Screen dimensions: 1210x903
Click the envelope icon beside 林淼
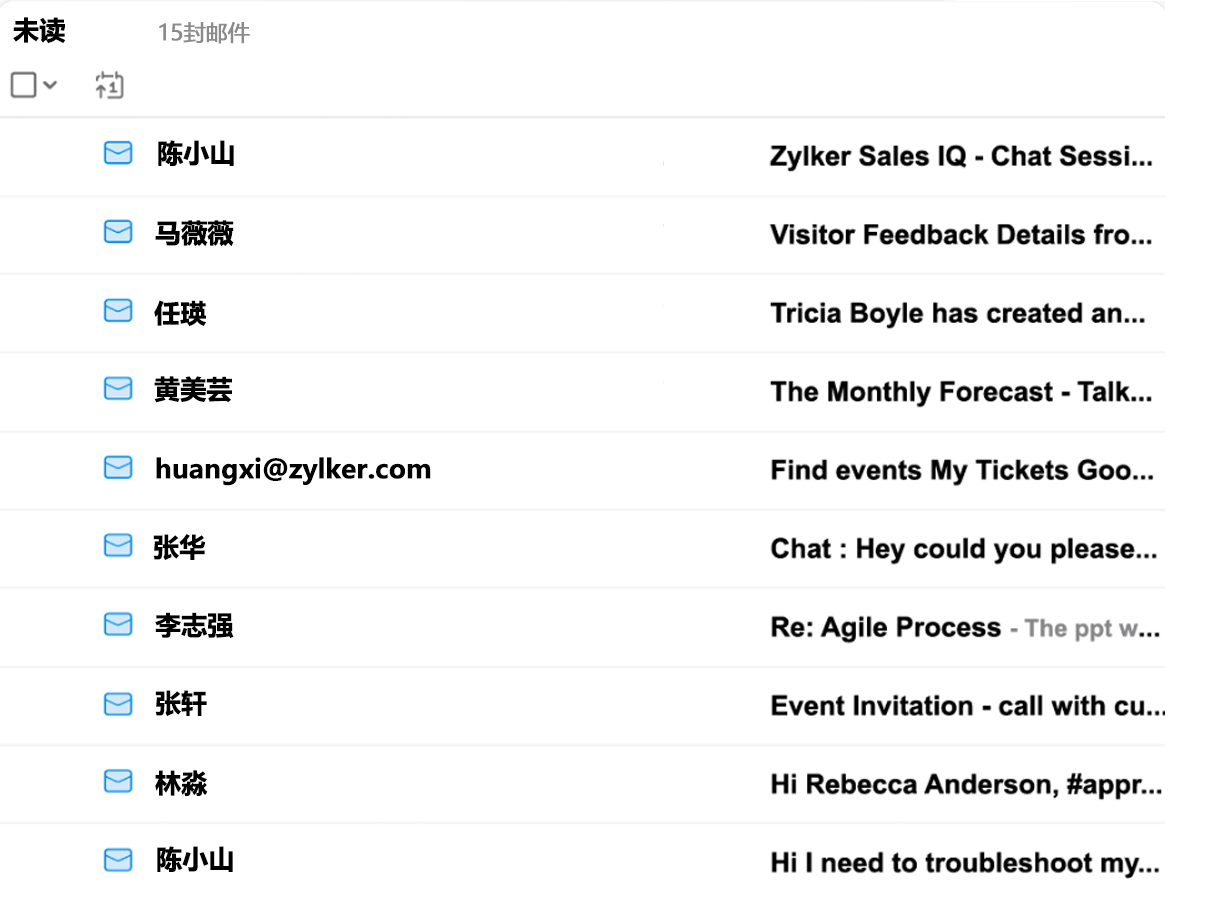pyautogui.click(x=118, y=781)
